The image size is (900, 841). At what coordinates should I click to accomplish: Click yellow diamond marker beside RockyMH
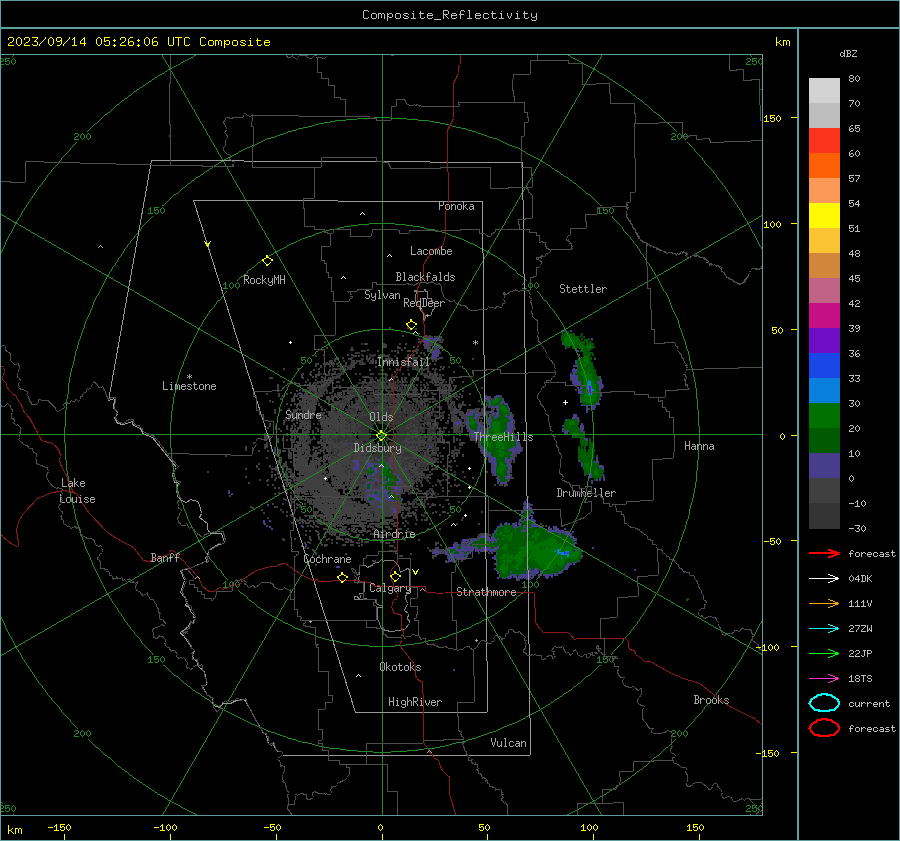(267, 261)
